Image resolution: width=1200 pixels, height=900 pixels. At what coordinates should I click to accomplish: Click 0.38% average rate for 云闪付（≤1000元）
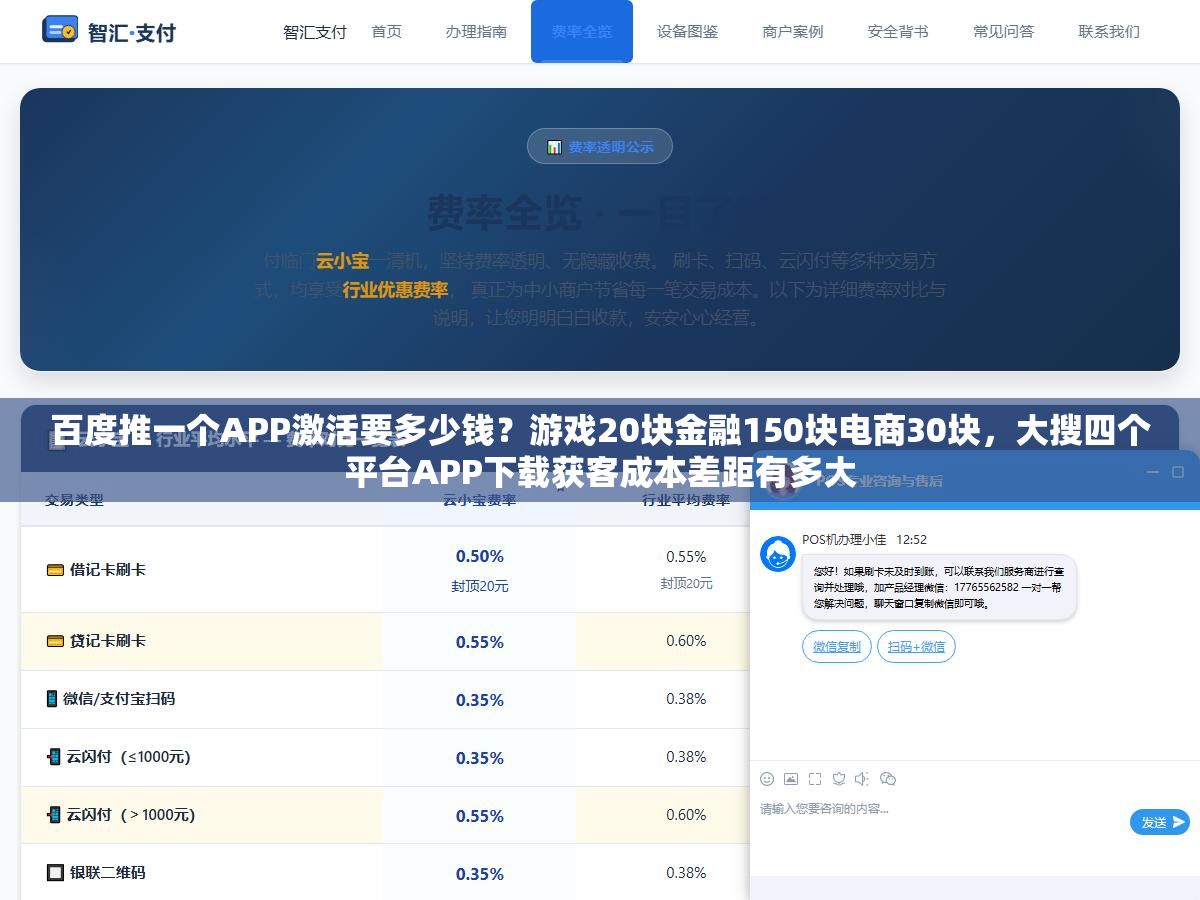[x=686, y=757]
